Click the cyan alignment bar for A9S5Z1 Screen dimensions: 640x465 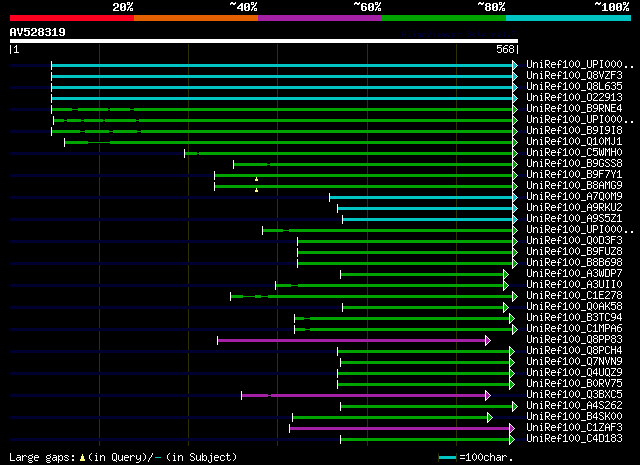point(428,220)
